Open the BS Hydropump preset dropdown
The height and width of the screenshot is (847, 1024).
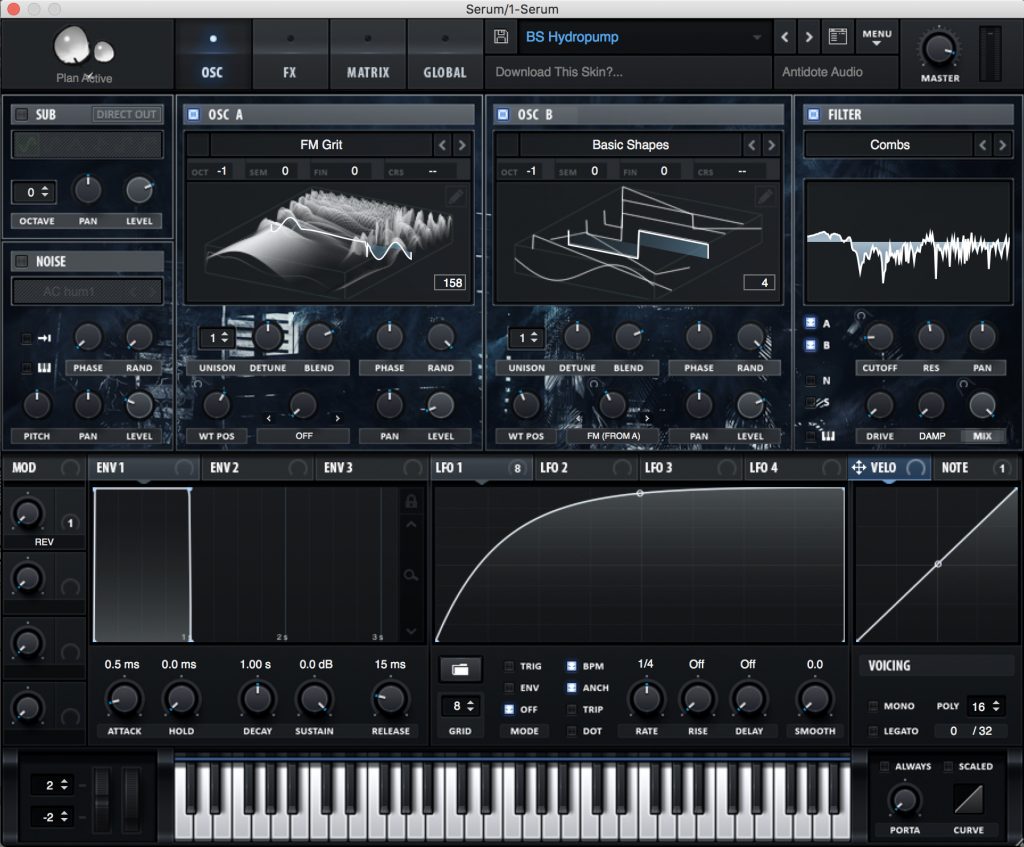(640, 37)
